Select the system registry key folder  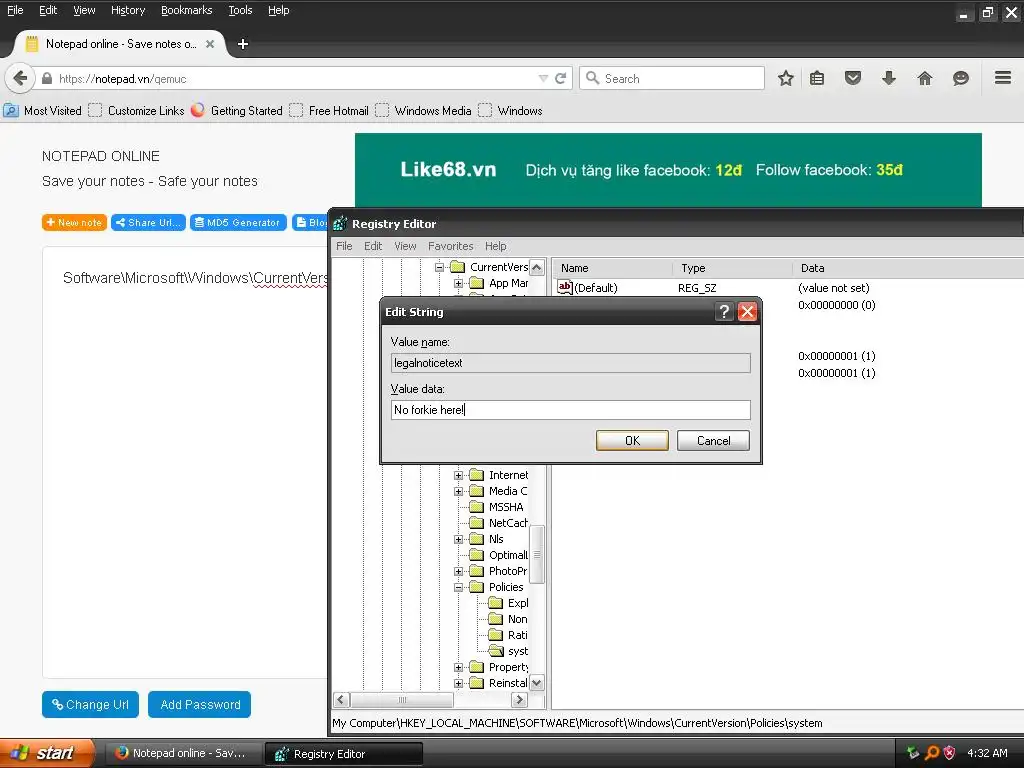pos(509,651)
